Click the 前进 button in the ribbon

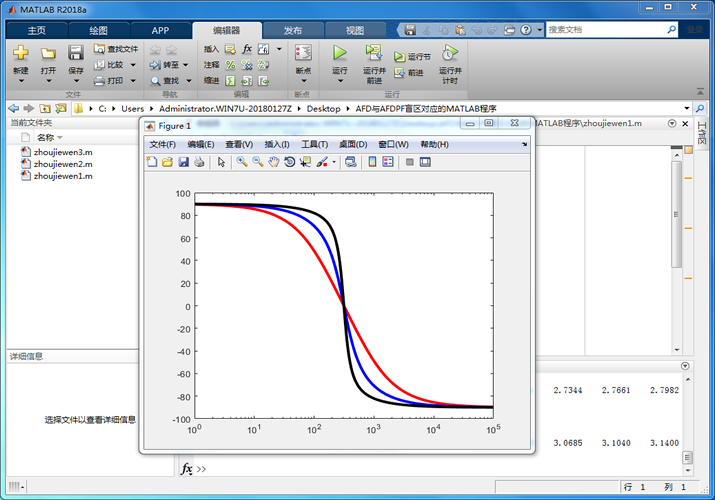409,72
